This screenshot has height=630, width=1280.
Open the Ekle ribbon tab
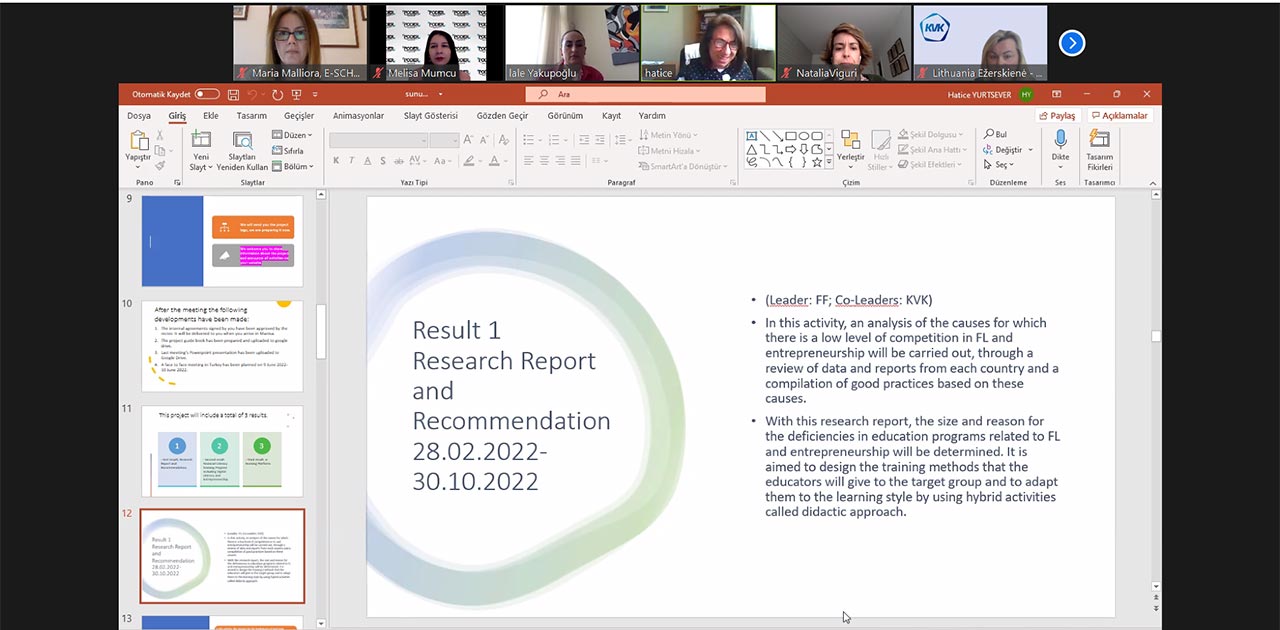[211, 116]
